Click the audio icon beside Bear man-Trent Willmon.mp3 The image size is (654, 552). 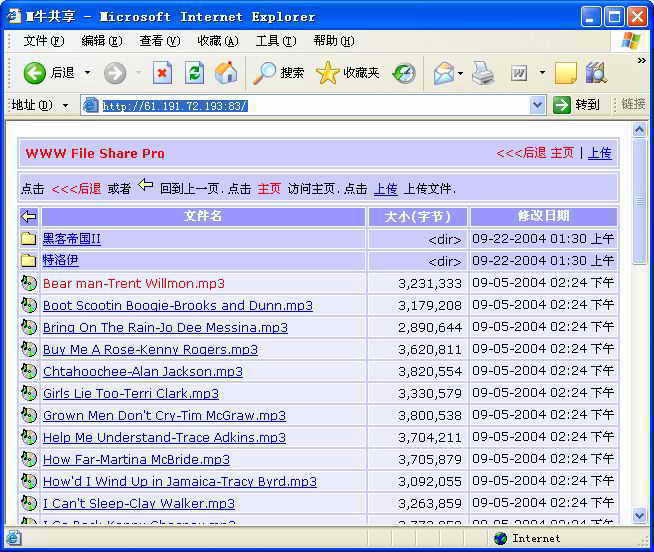[28, 283]
